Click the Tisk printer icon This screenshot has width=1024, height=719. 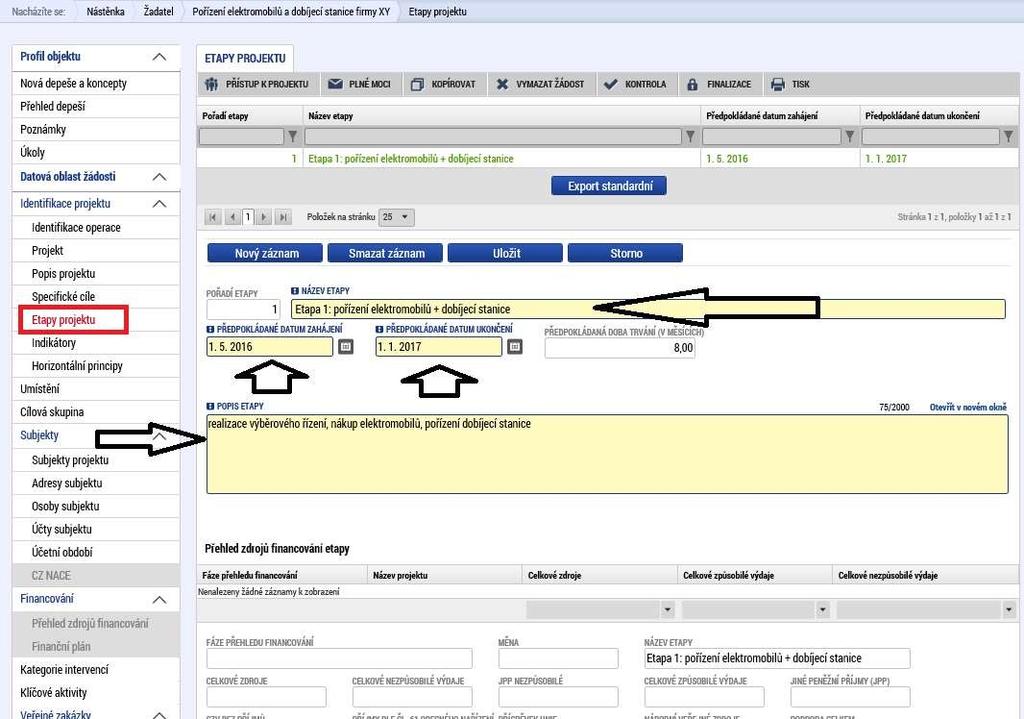click(x=777, y=84)
